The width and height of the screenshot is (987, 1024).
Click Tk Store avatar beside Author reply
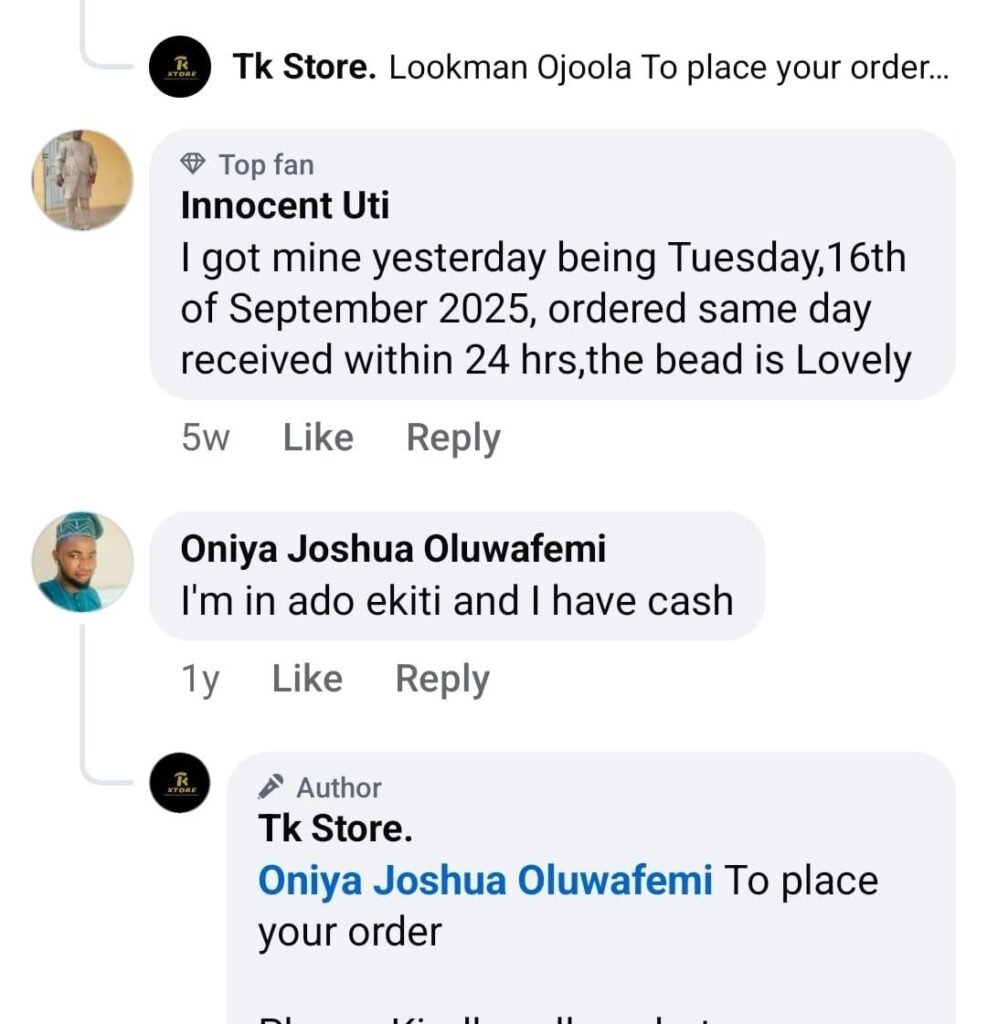click(180, 783)
